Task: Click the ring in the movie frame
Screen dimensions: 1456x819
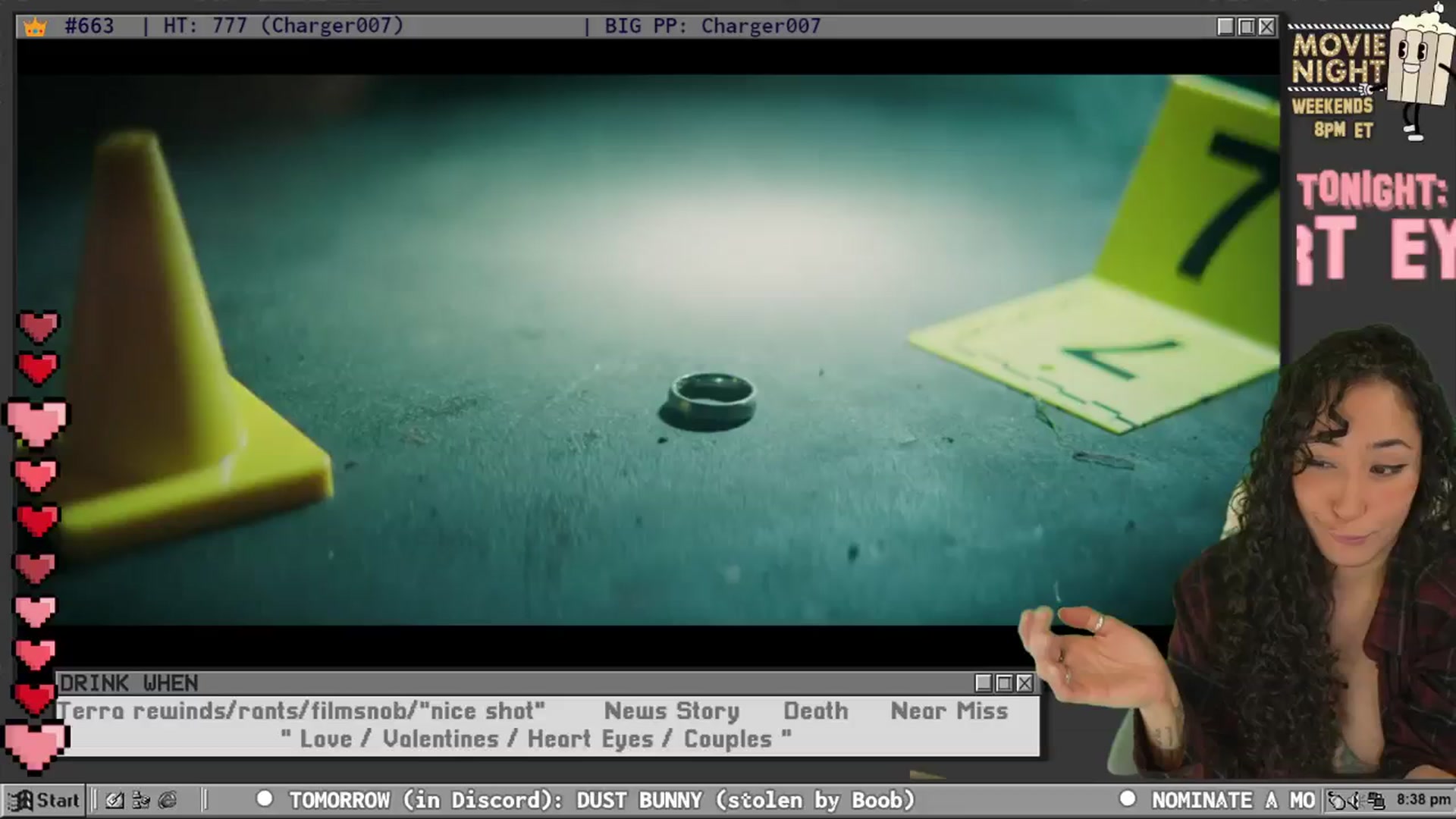Action: (x=711, y=400)
